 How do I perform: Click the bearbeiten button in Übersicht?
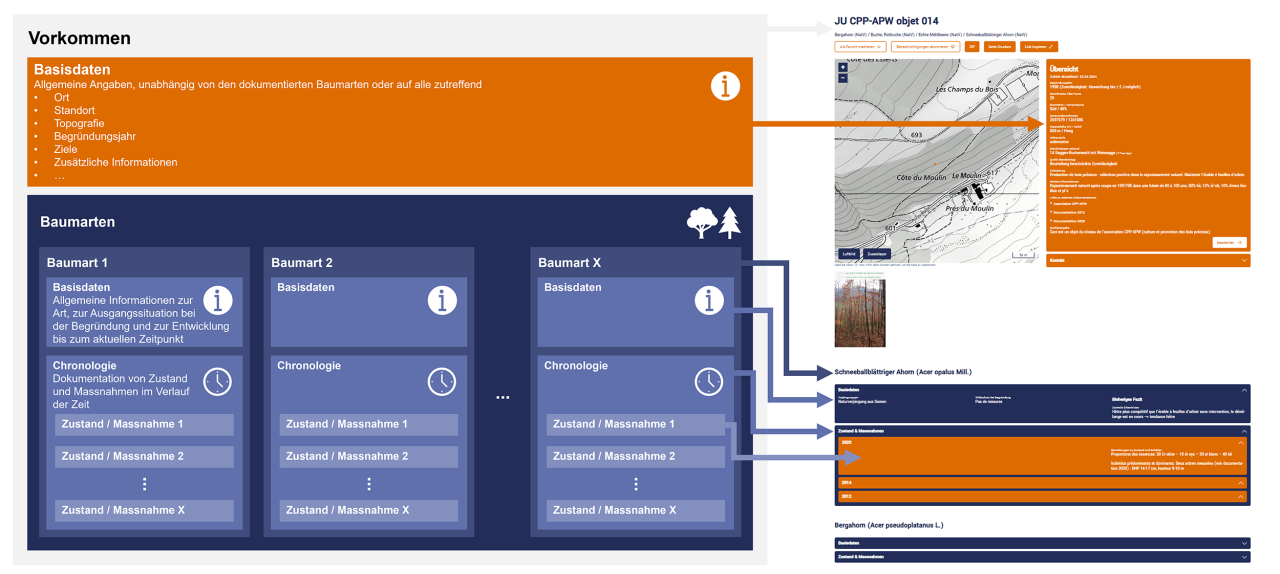pyautogui.click(x=1229, y=242)
